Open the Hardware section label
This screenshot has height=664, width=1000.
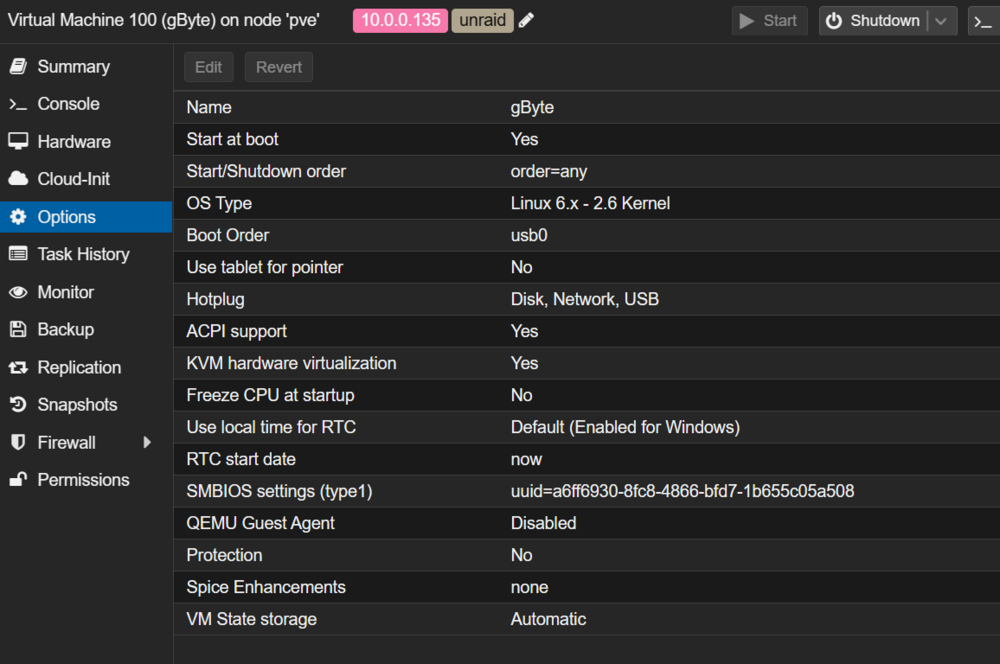coord(74,142)
